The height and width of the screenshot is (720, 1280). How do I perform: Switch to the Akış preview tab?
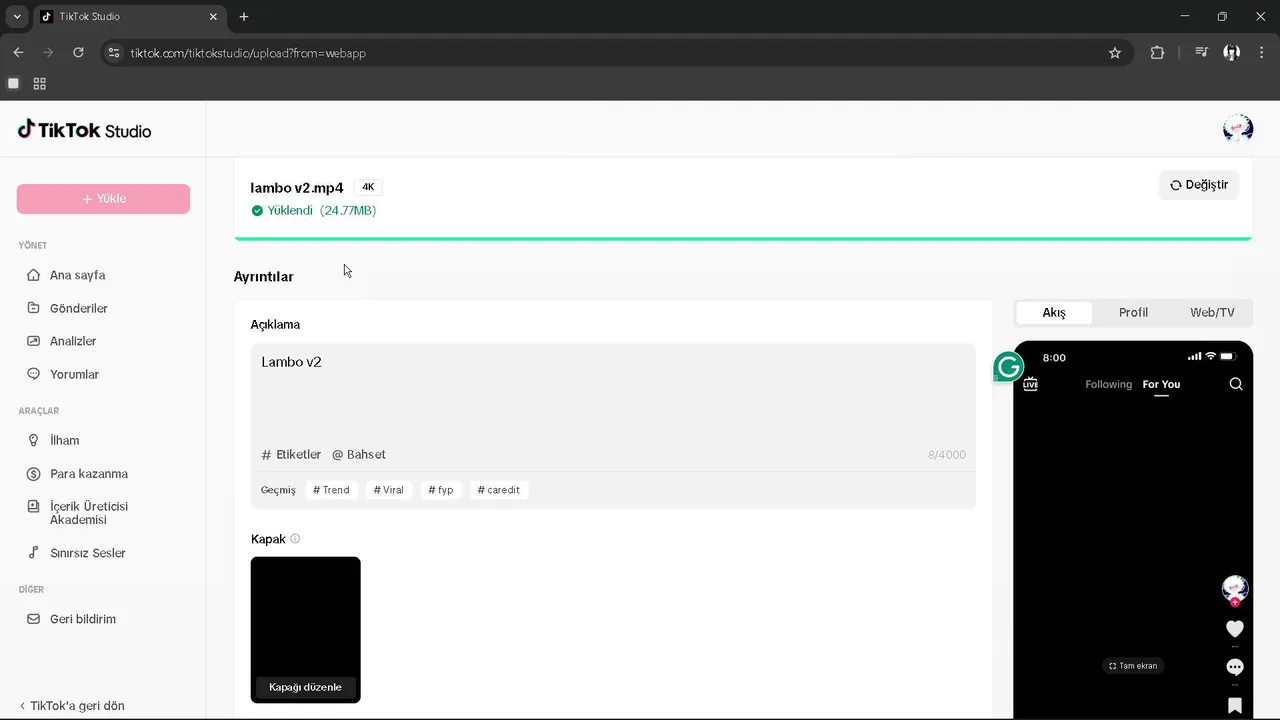1054,313
